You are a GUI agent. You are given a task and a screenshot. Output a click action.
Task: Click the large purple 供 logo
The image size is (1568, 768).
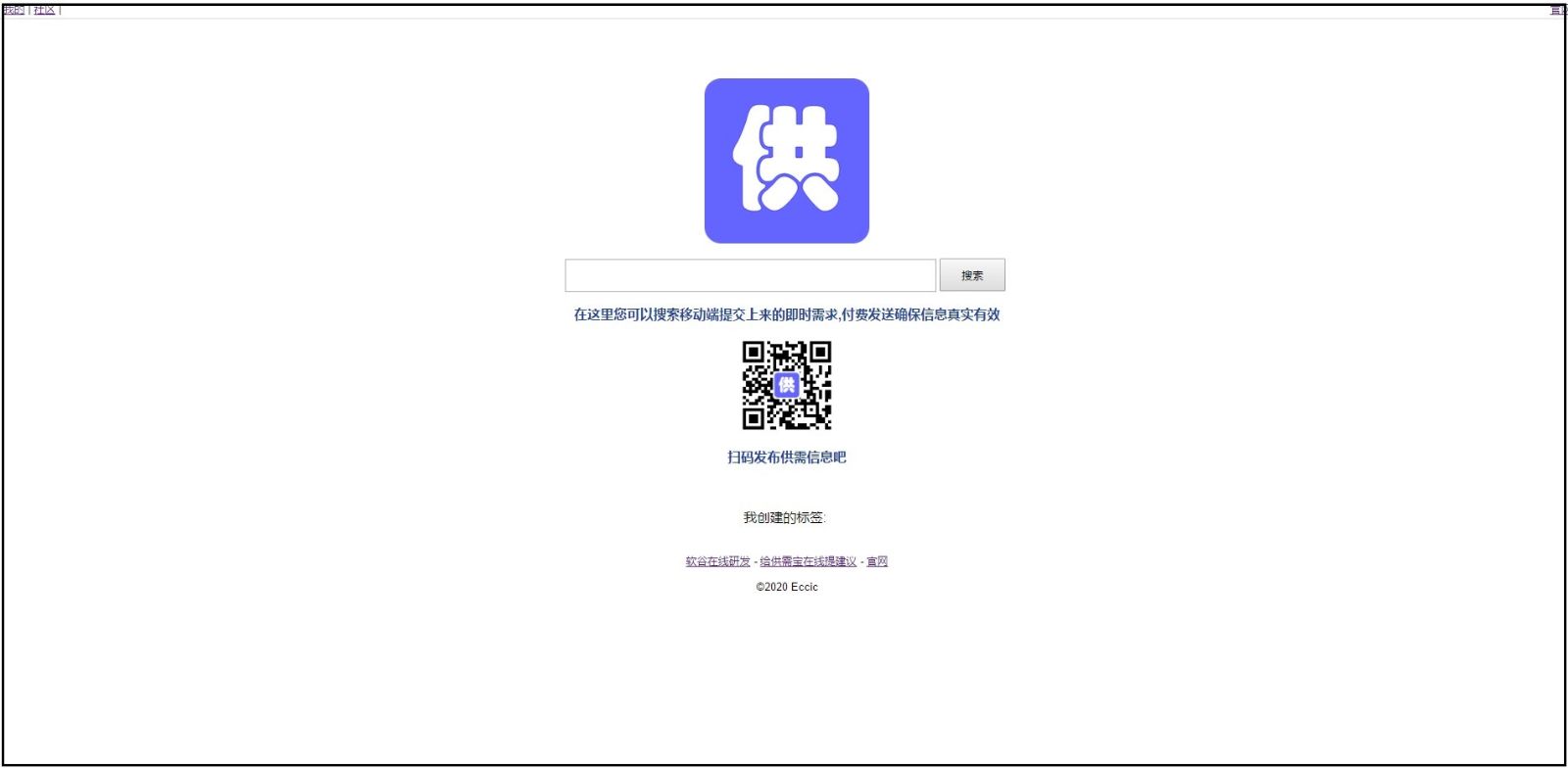point(786,161)
